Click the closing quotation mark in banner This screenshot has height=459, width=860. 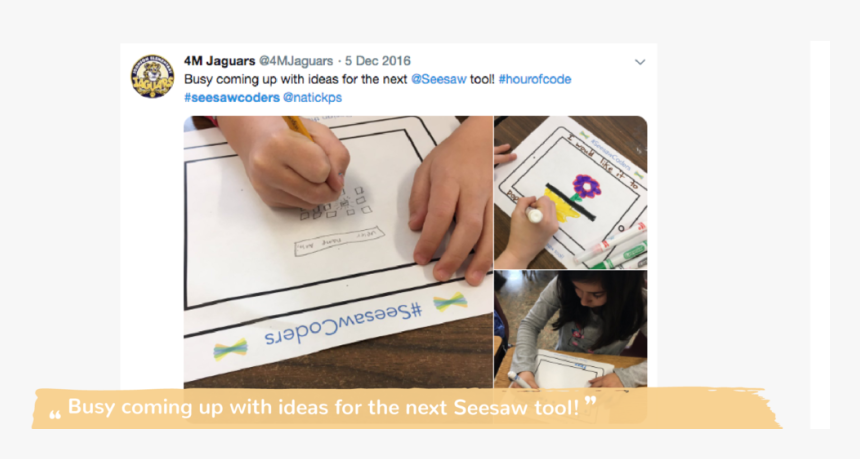590,403
